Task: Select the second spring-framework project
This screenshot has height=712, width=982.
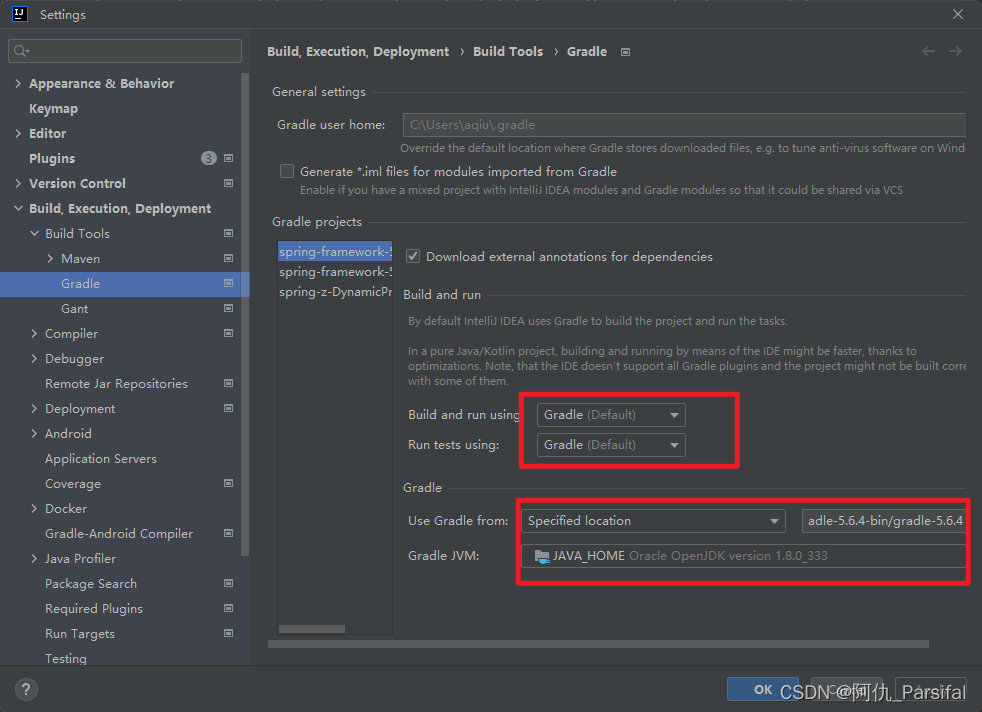Action: coord(335,271)
